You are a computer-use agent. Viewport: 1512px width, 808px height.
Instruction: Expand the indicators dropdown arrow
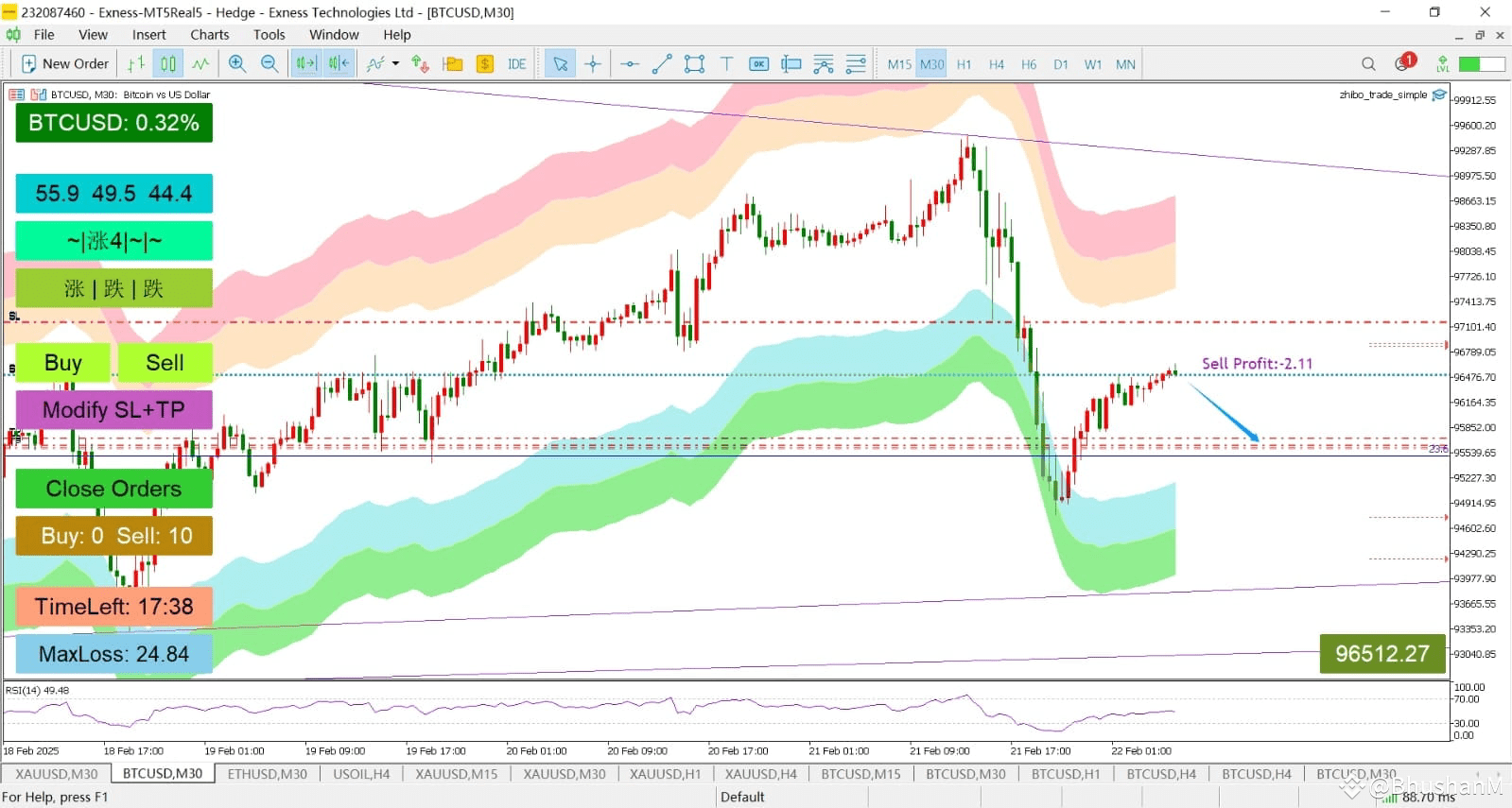tap(395, 64)
